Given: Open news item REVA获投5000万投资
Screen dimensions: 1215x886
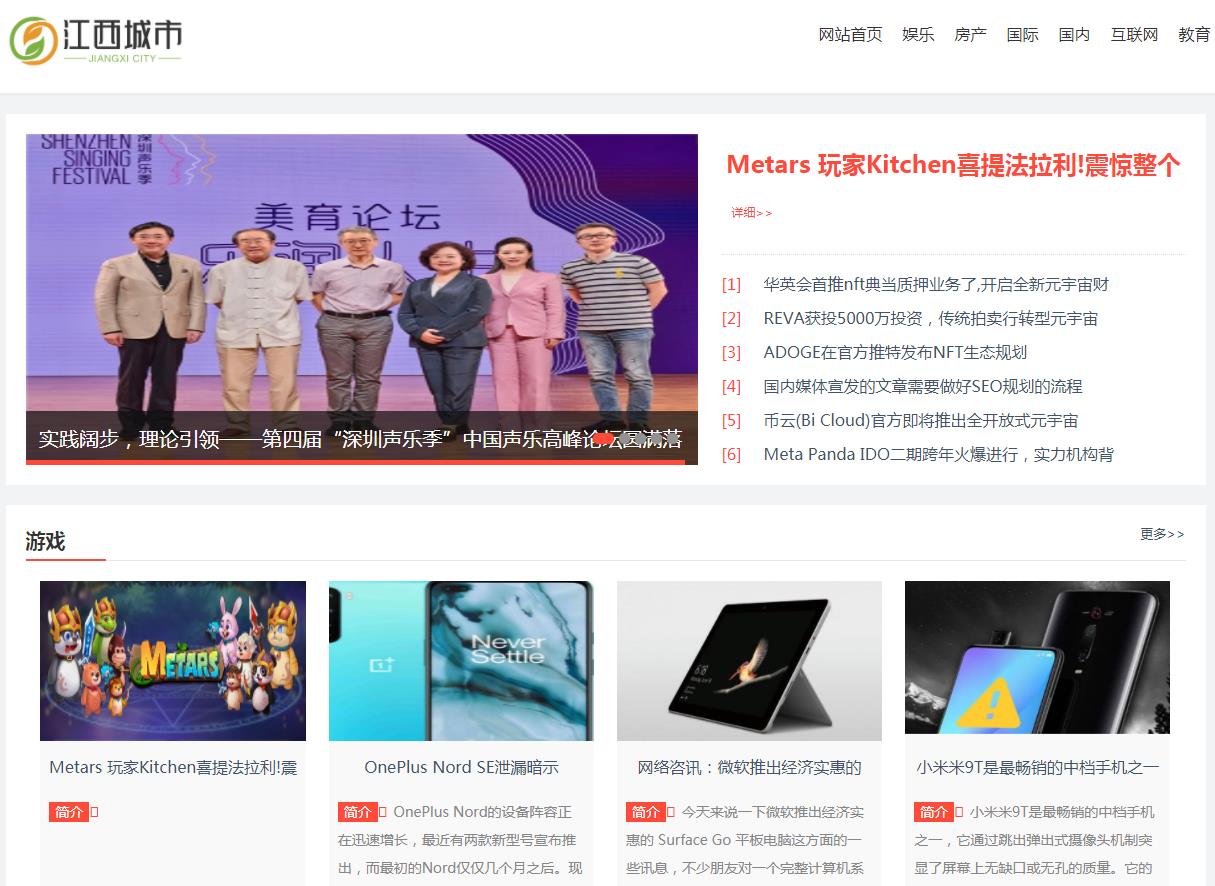Looking at the screenshot, I should click(x=930, y=319).
